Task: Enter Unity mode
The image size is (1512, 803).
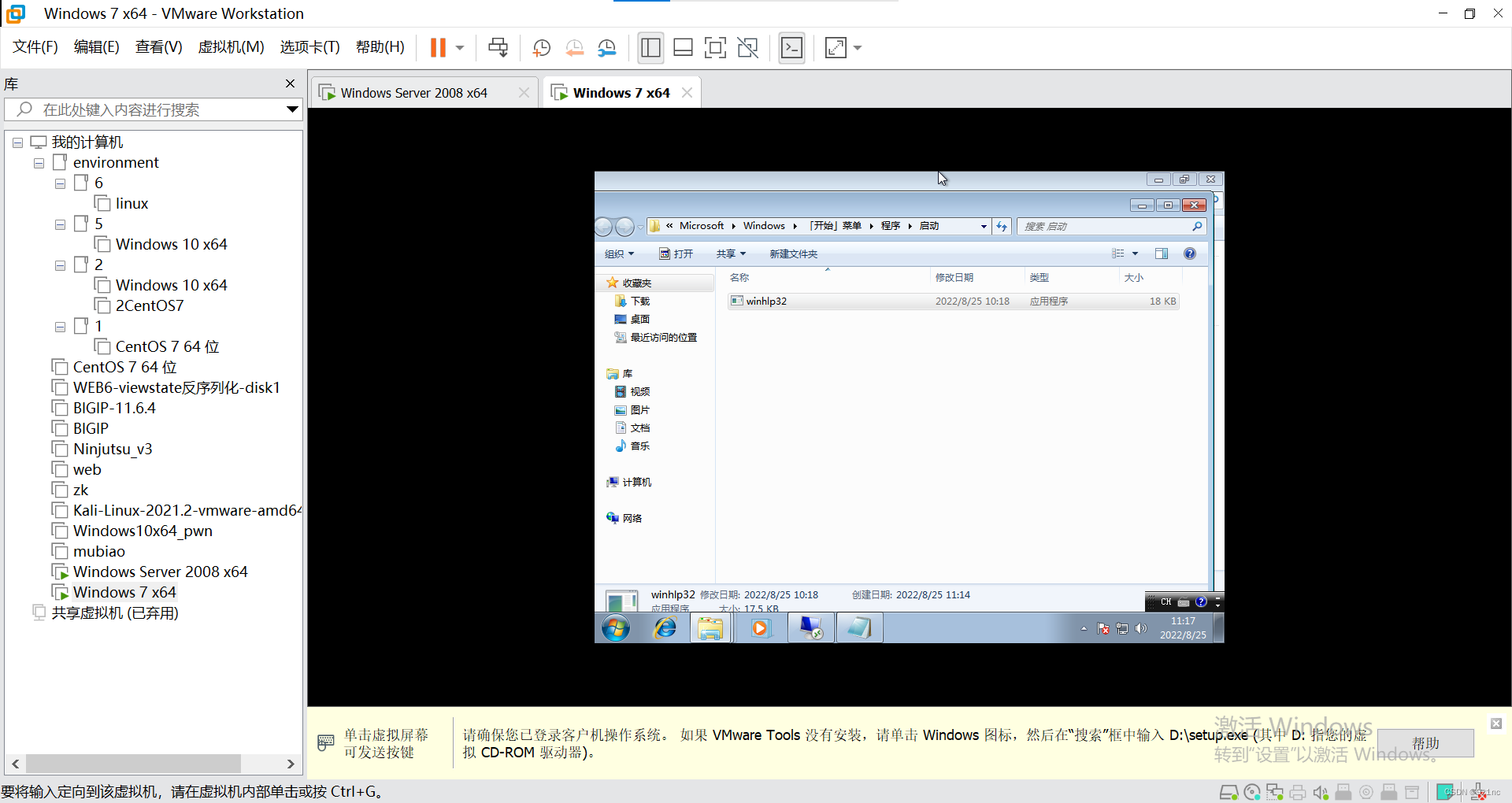Action: tap(747, 48)
